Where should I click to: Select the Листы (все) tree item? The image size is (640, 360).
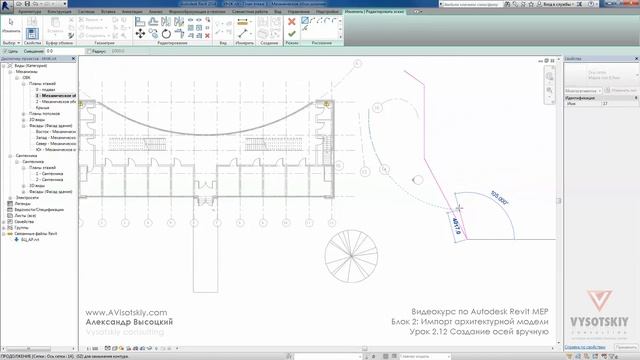[x=25, y=216]
